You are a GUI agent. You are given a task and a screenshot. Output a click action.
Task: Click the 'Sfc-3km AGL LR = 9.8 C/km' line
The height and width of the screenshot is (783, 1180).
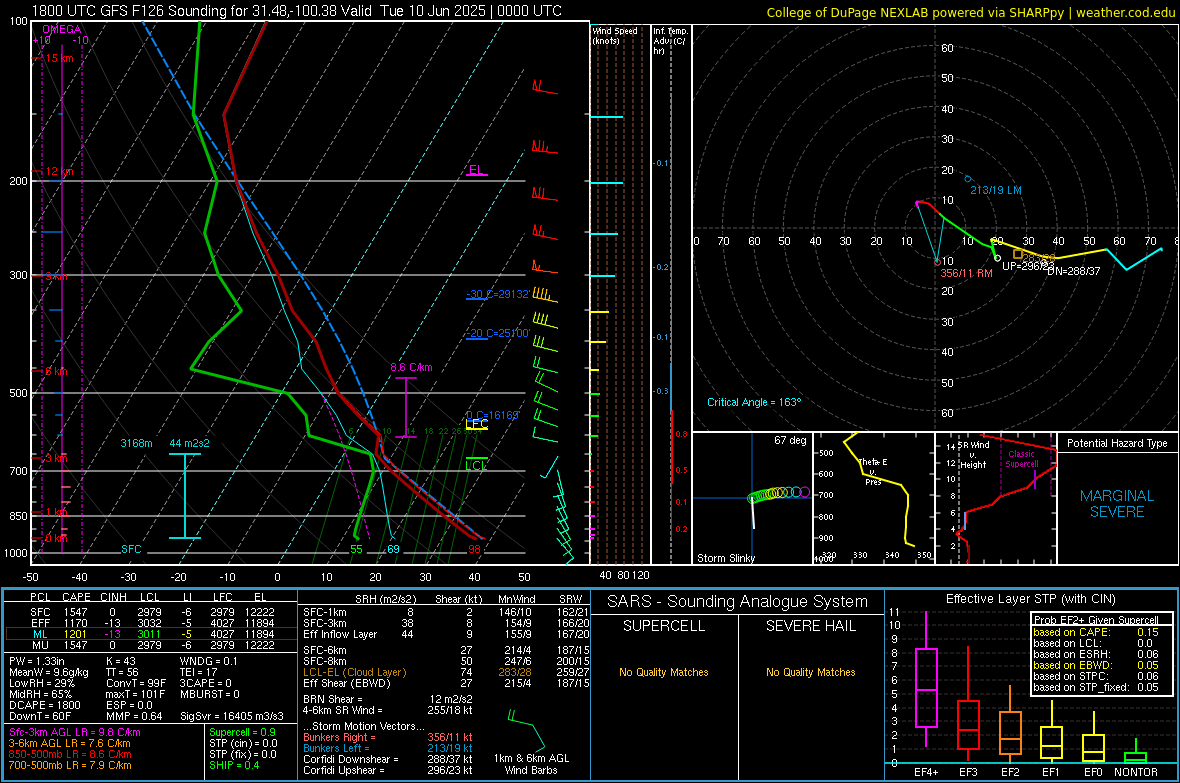(x=75, y=732)
